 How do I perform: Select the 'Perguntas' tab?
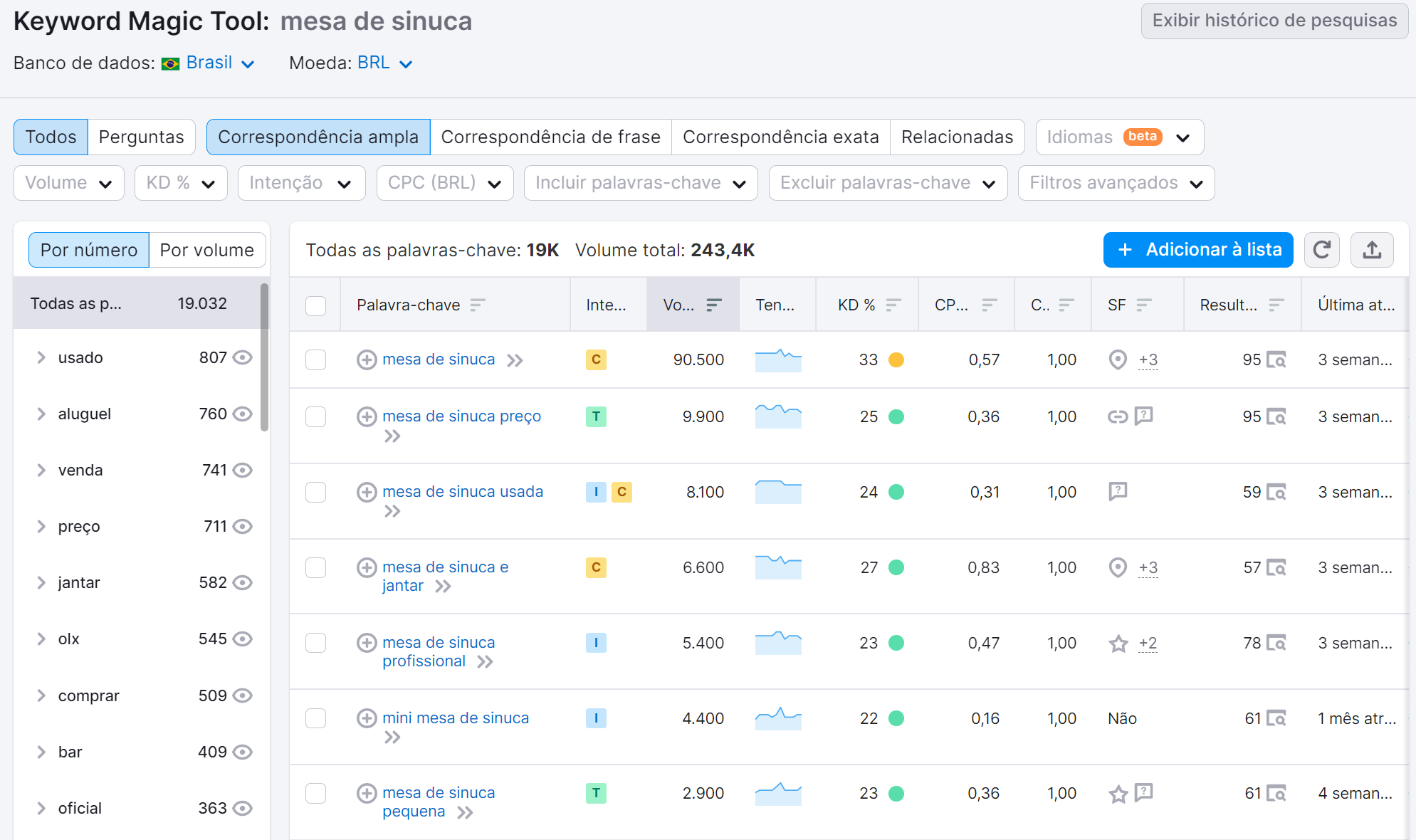point(141,137)
